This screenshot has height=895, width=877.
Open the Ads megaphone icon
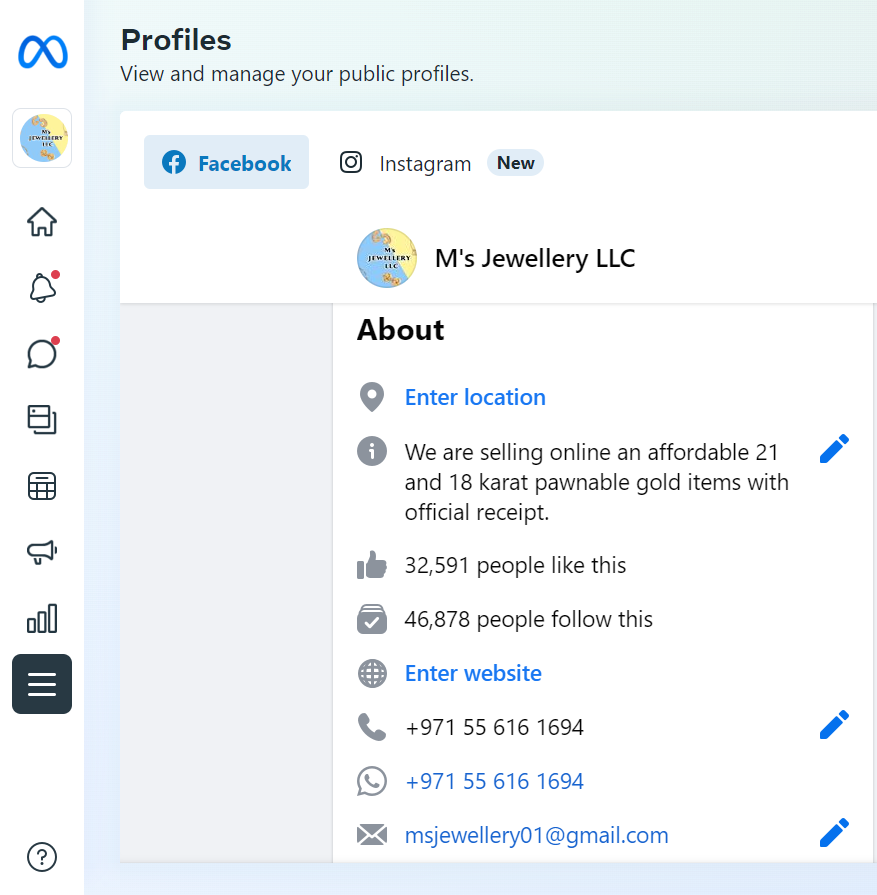(42, 552)
